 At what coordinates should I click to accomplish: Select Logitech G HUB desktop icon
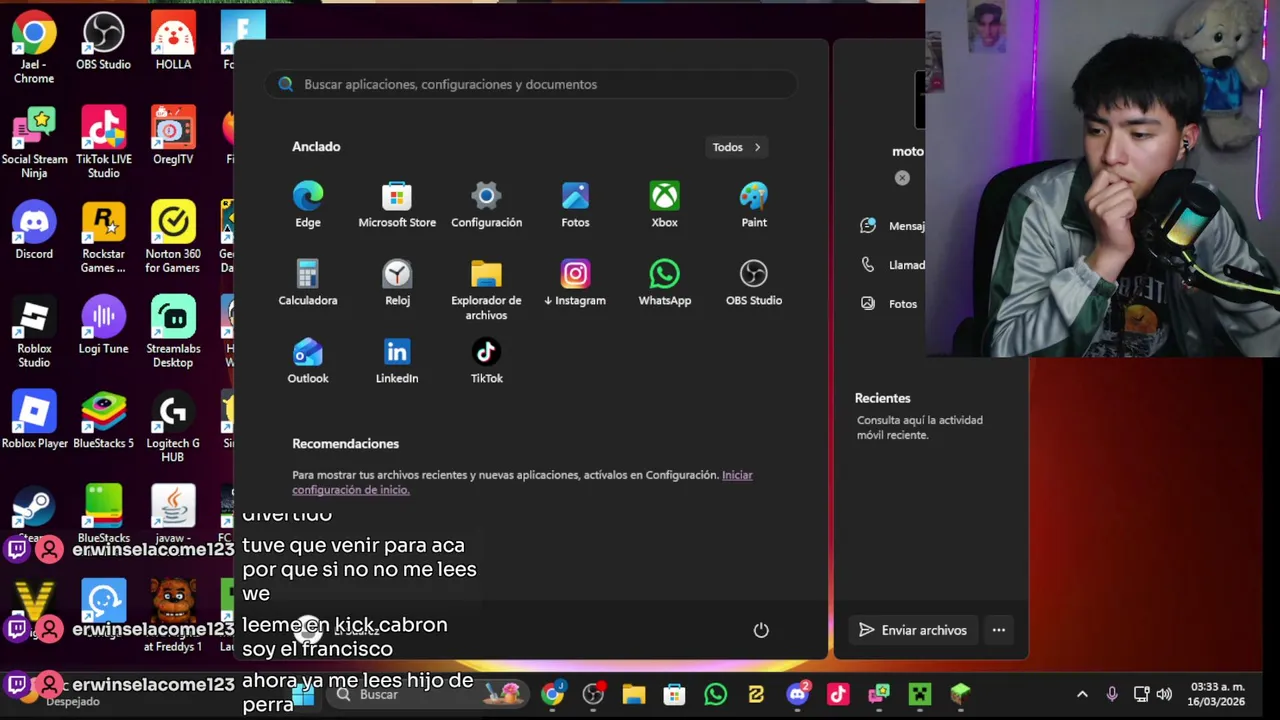[173, 428]
